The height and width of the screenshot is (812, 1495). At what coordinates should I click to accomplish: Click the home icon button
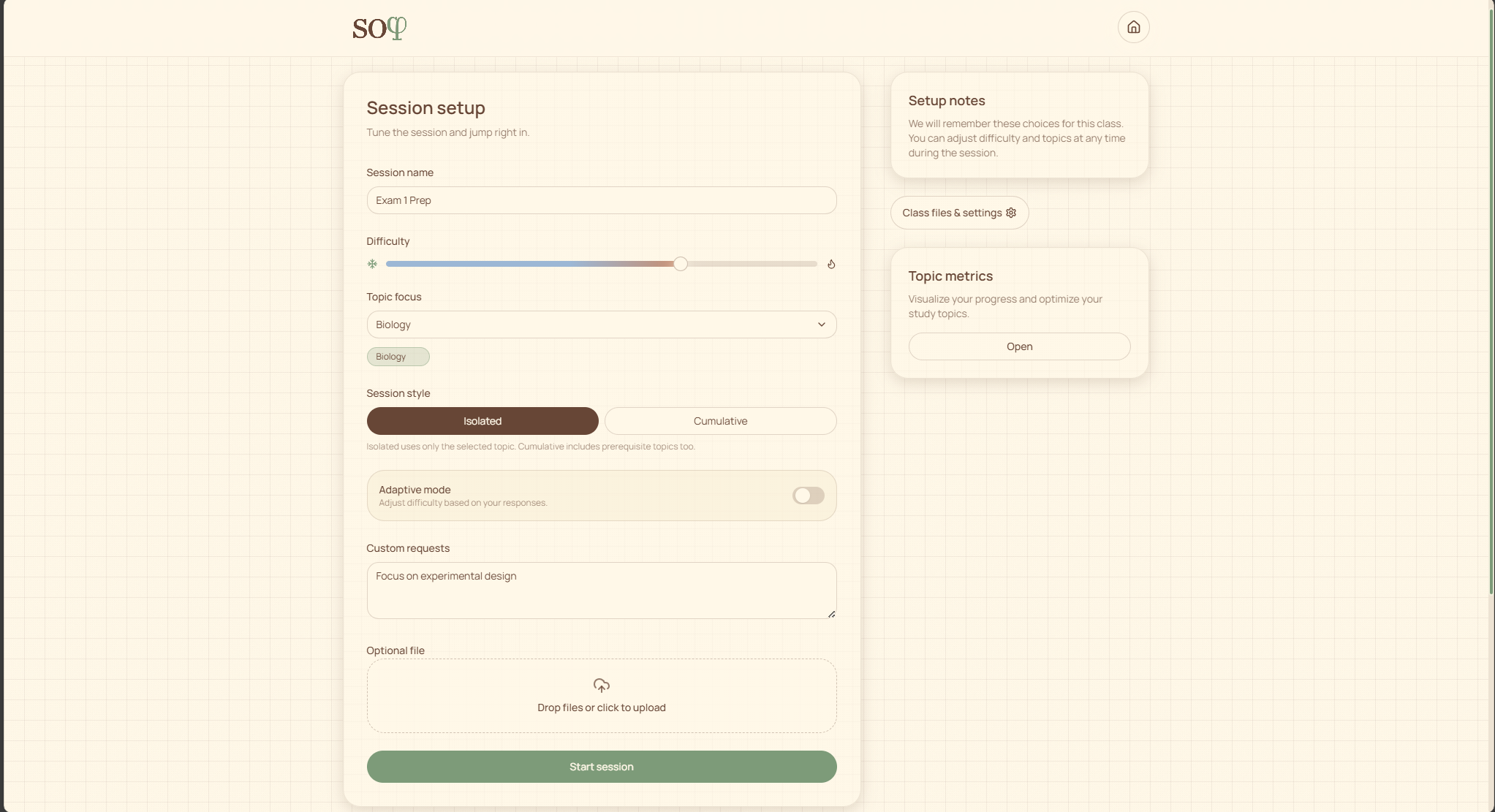pos(1133,27)
